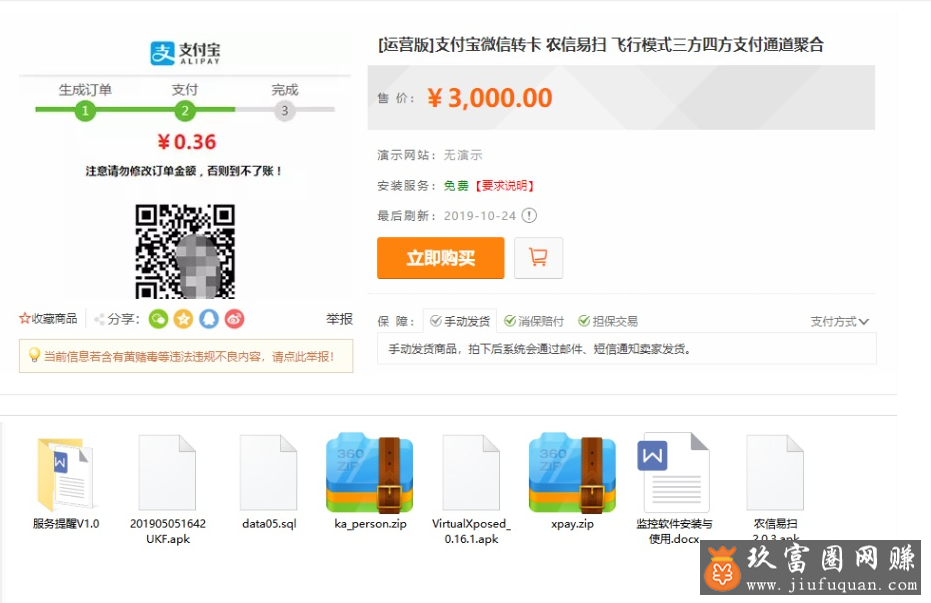The width and height of the screenshot is (931, 603).
Task: Share via the green WeChat icon
Action: 158,319
